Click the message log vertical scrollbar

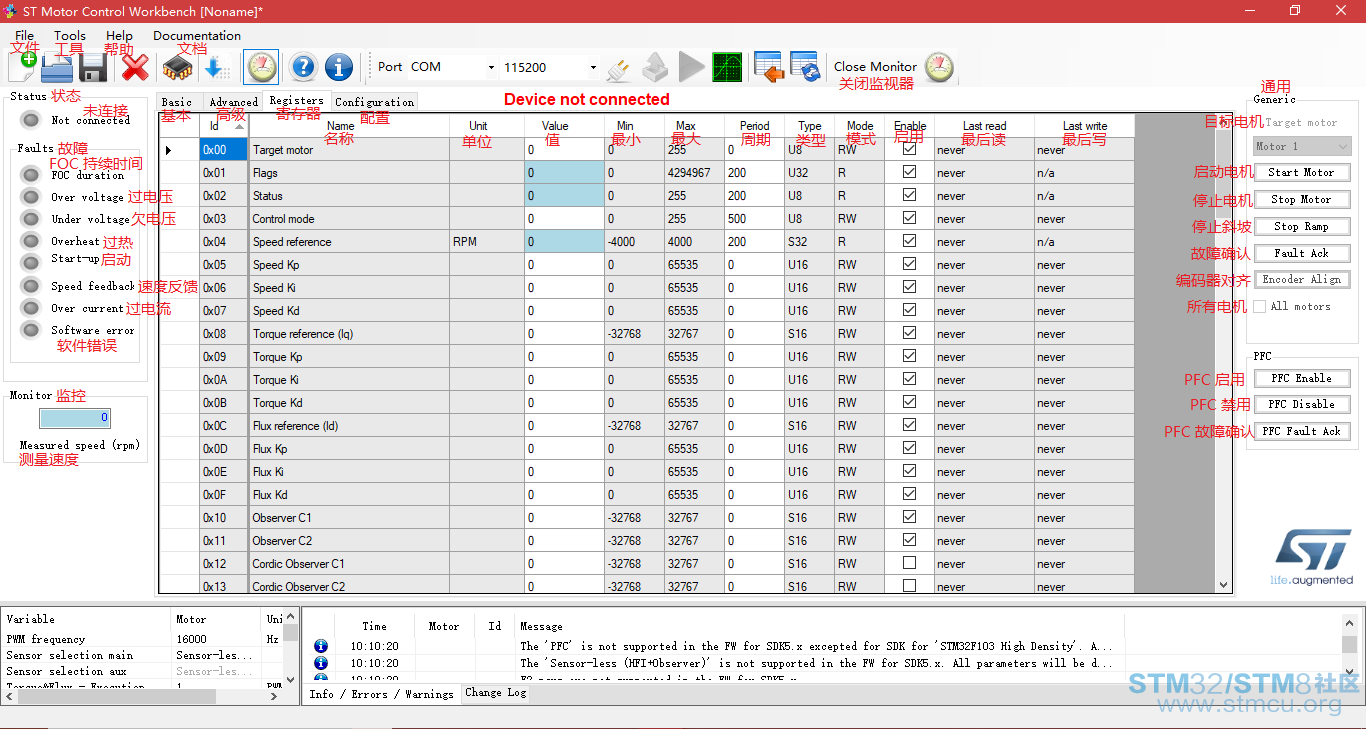click(1350, 646)
